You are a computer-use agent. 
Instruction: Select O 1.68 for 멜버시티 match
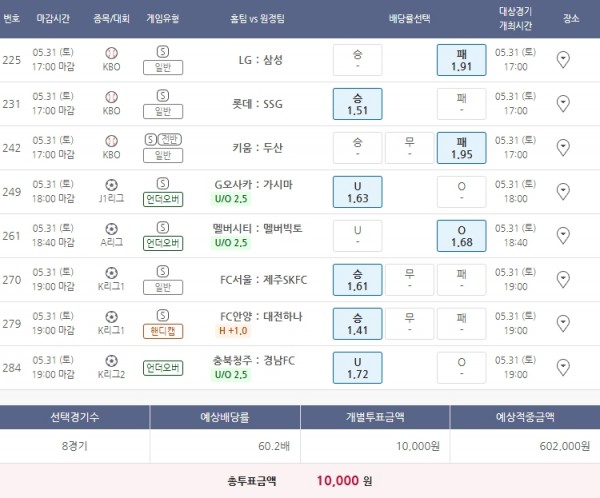461,235
